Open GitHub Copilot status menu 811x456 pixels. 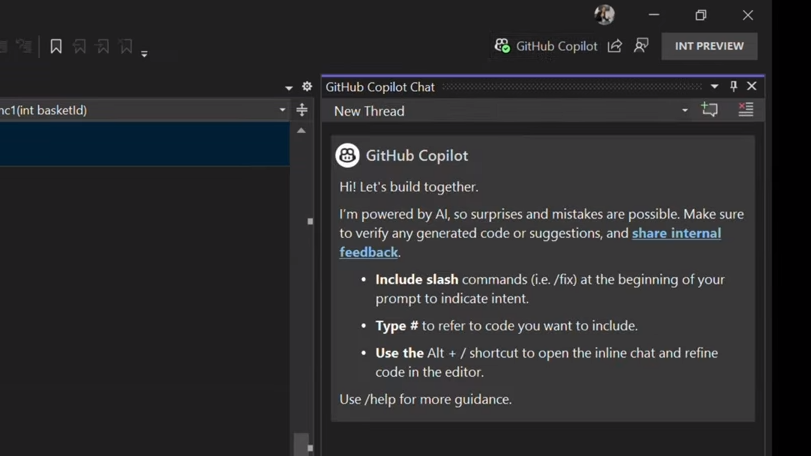click(546, 46)
